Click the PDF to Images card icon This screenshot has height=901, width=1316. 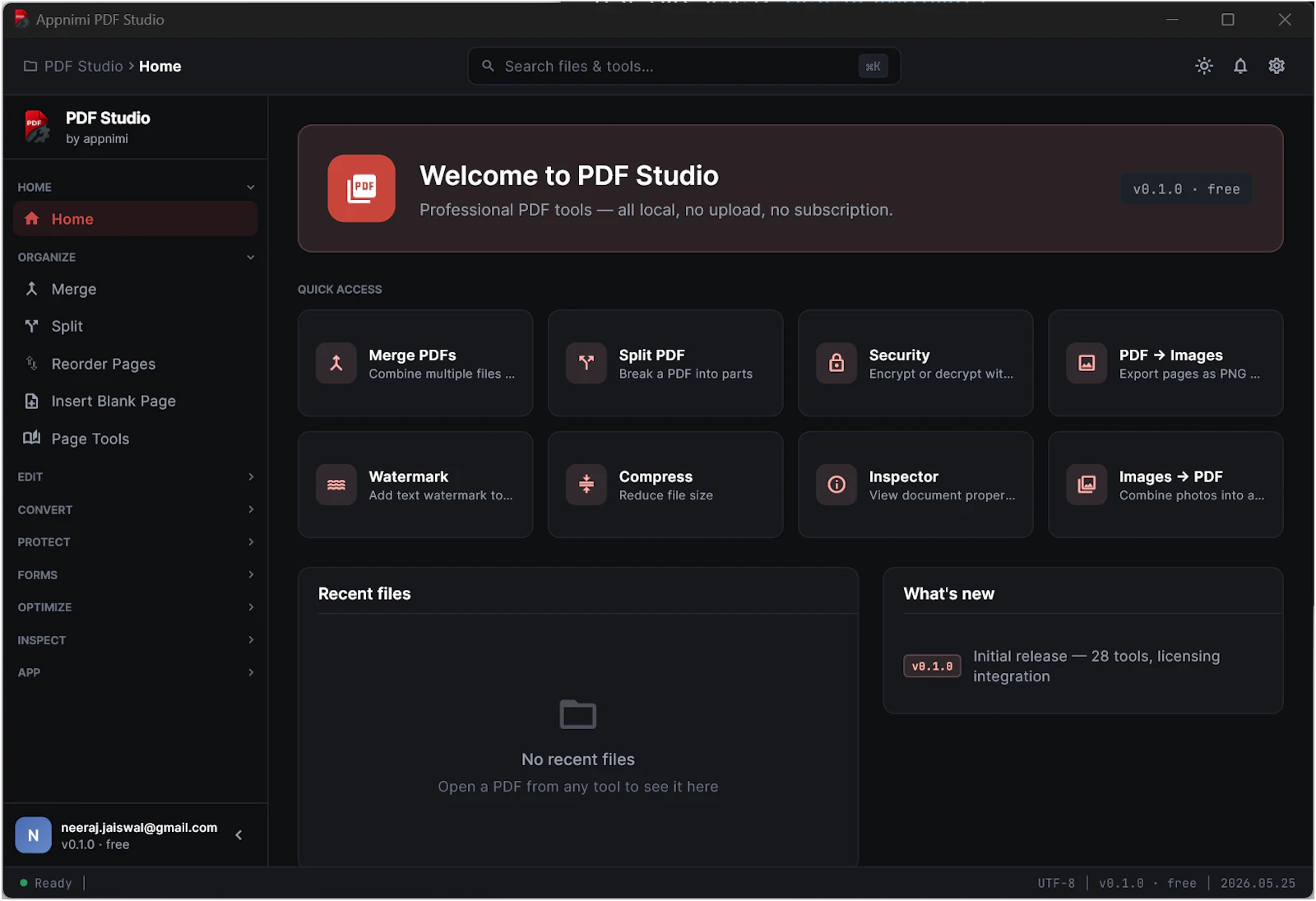(1087, 363)
